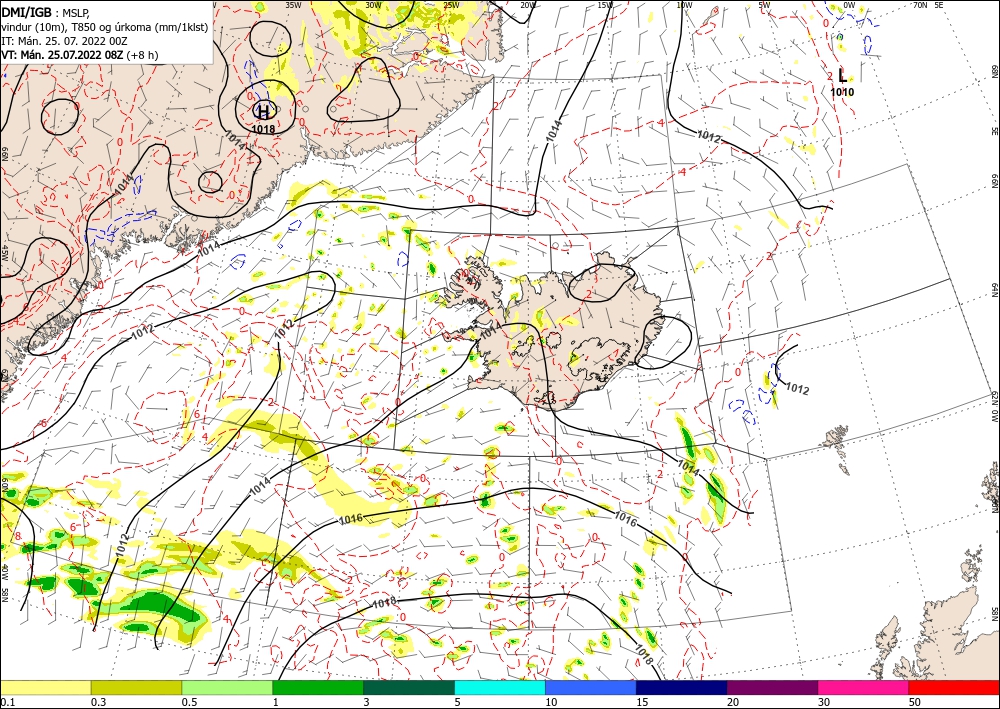The width and height of the screenshot is (1000, 709).
Task: Click the 30W longitude label at top
Action: click(373, 5)
